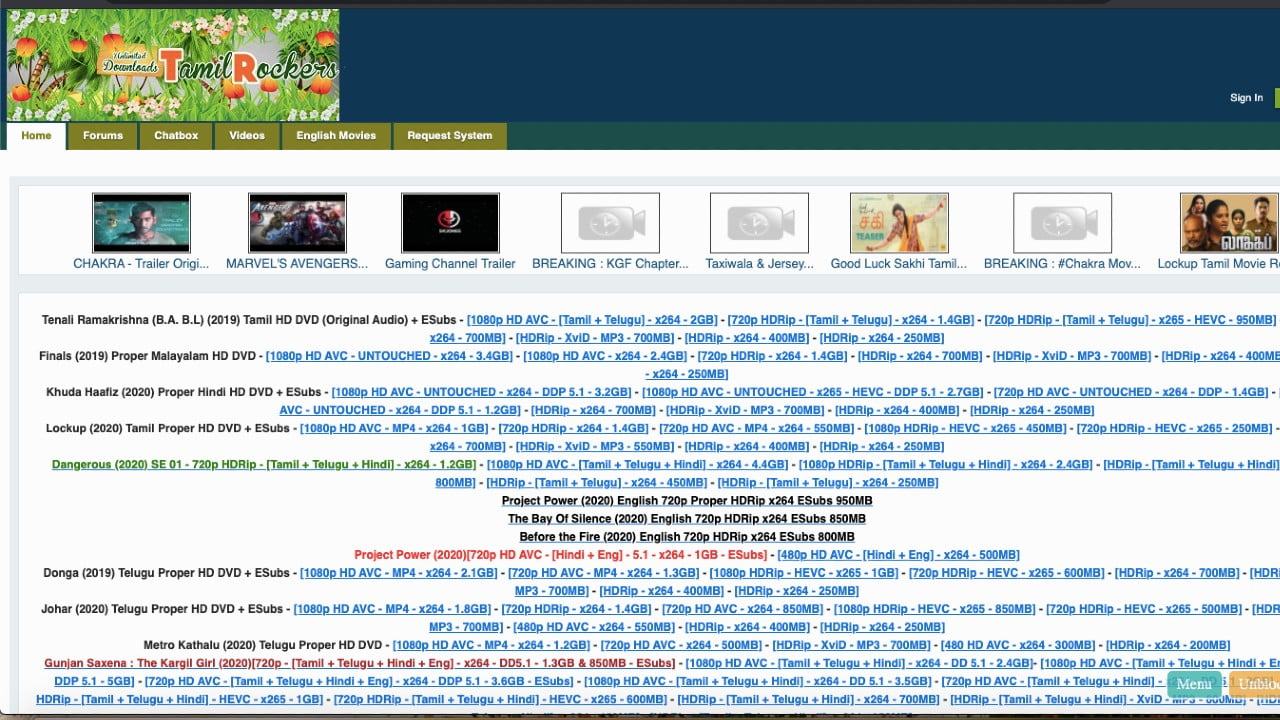Open the Good Luck Sakhi teaser thumbnail
This screenshot has width=1280, height=720.
pos(899,223)
